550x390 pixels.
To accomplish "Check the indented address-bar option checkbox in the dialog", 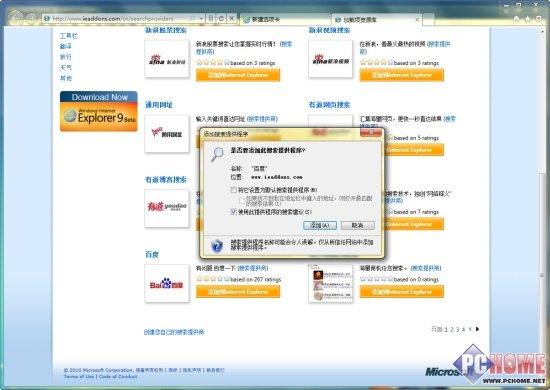I will coord(242,201).
